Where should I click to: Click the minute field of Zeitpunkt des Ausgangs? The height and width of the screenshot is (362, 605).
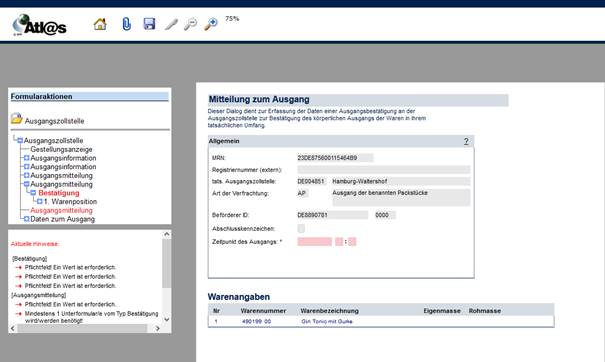click(352, 242)
